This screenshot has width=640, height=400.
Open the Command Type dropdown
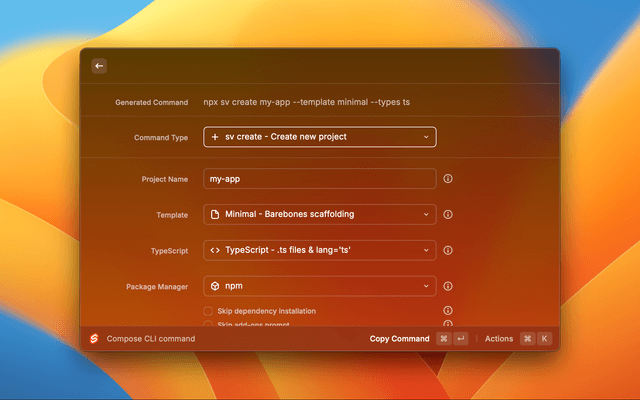[x=320, y=137]
